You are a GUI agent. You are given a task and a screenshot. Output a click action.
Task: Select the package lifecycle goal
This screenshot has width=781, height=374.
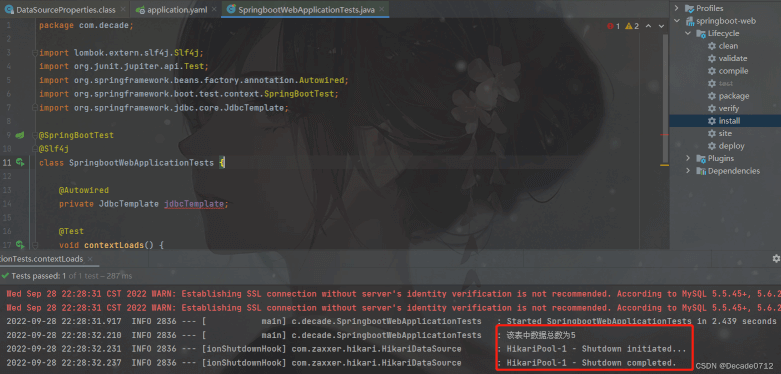pyautogui.click(x=734, y=96)
